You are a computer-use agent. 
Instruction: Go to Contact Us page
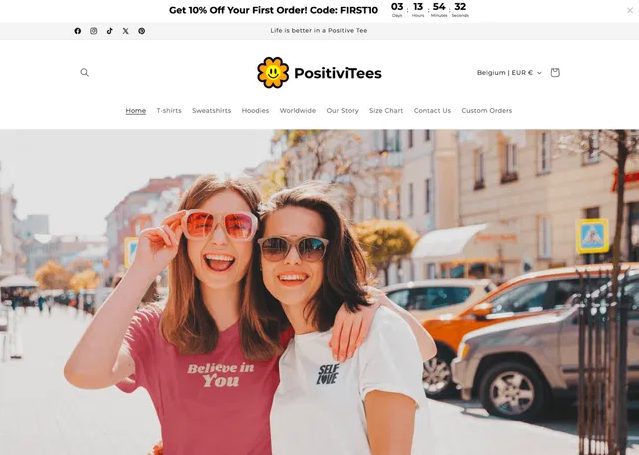point(432,110)
